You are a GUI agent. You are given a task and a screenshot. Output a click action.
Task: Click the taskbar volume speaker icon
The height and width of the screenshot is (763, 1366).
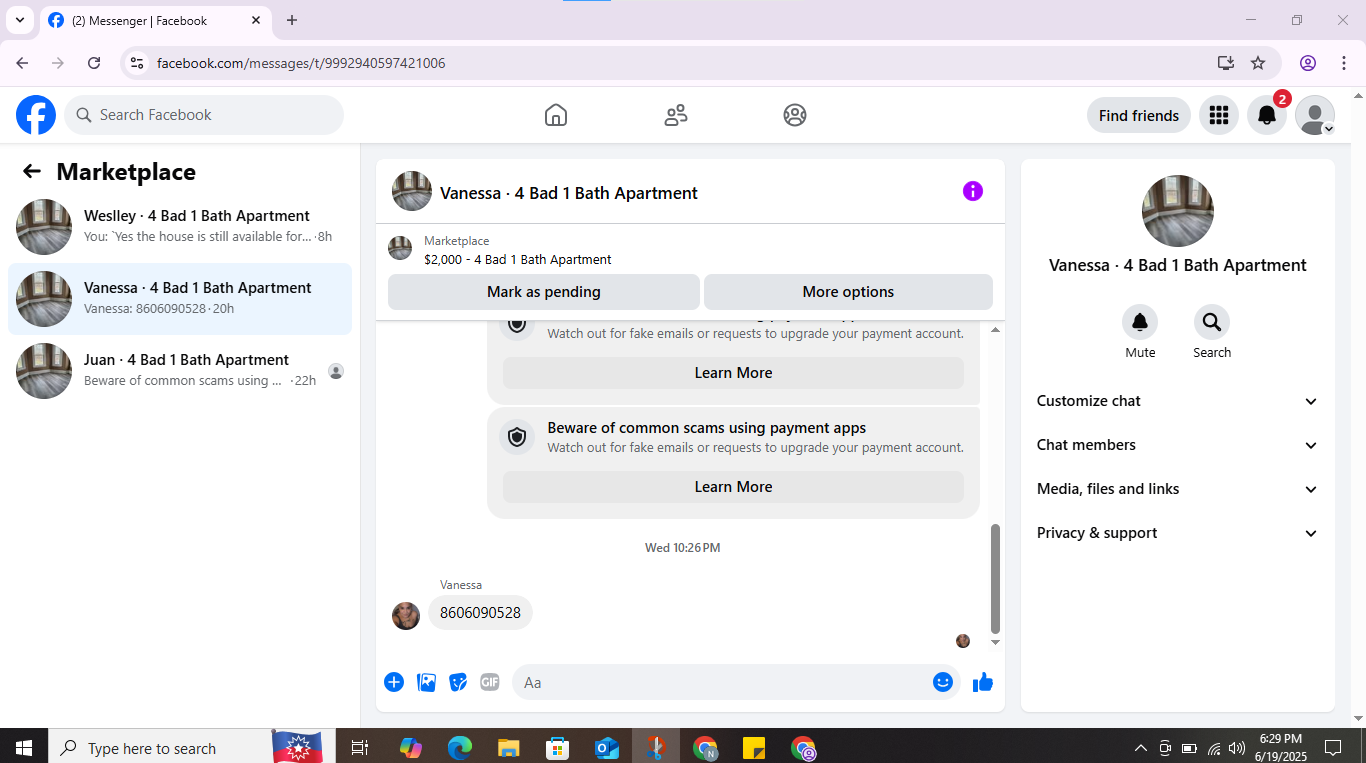tap(1237, 748)
